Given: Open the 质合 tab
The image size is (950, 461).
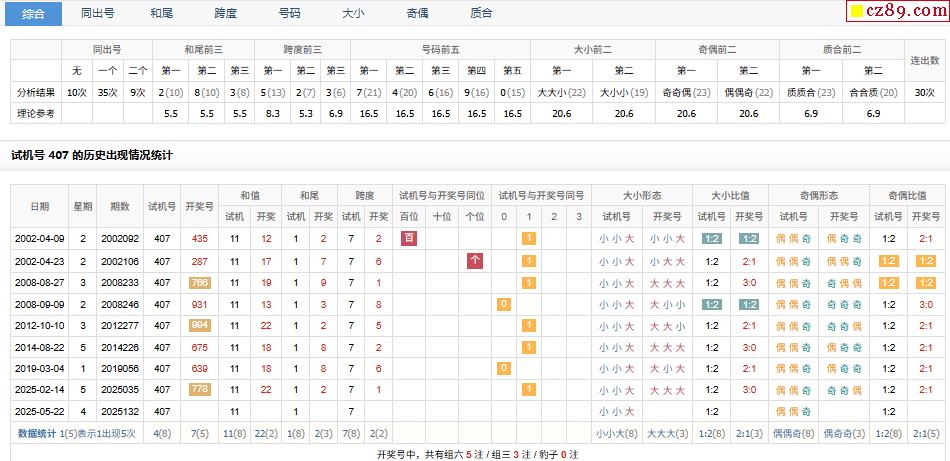Looking at the screenshot, I should pos(481,13).
